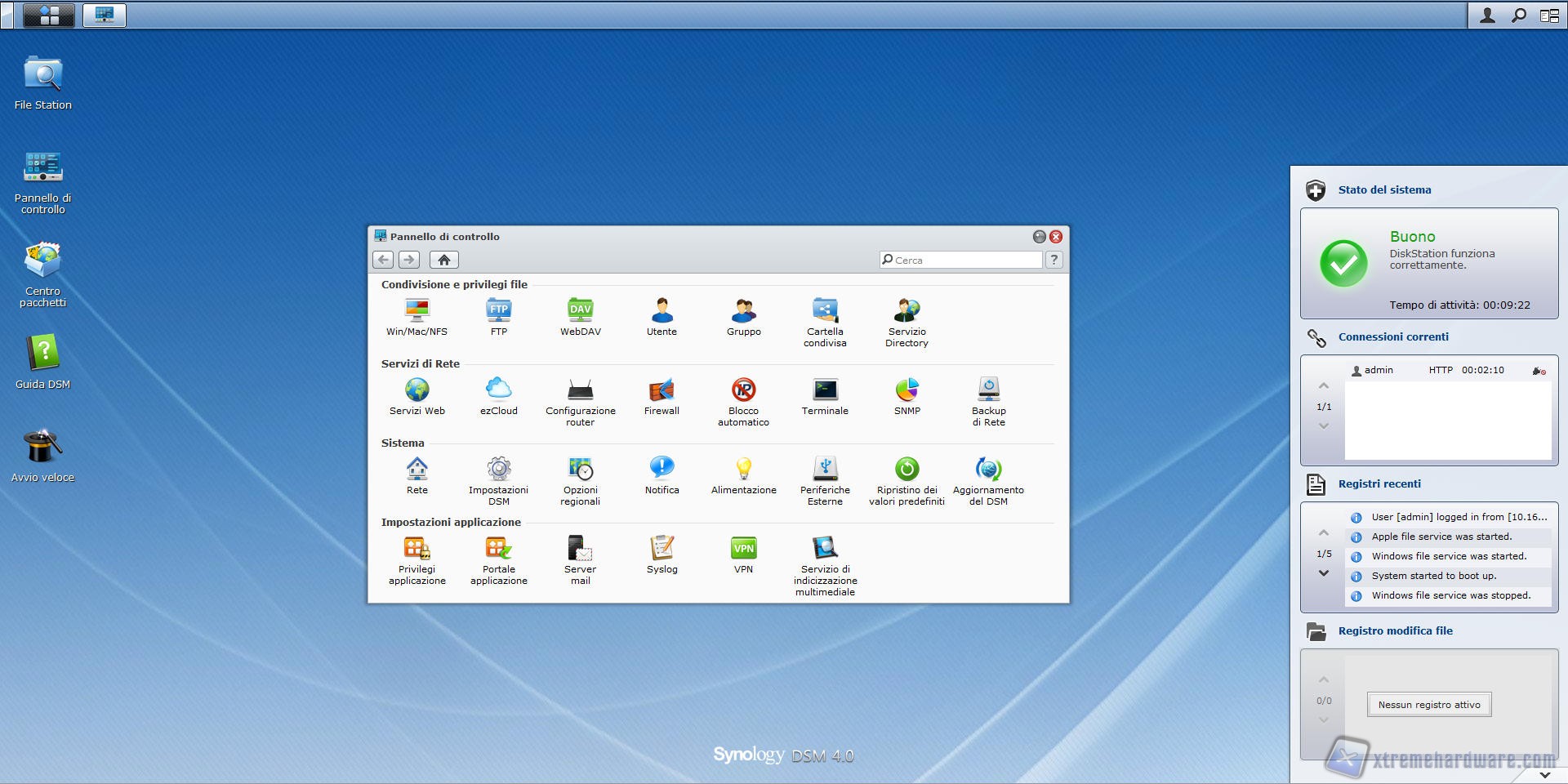1568x784 pixels.
Task: Toggle the widgets panel in the top bar
Action: [x=1548, y=15]
